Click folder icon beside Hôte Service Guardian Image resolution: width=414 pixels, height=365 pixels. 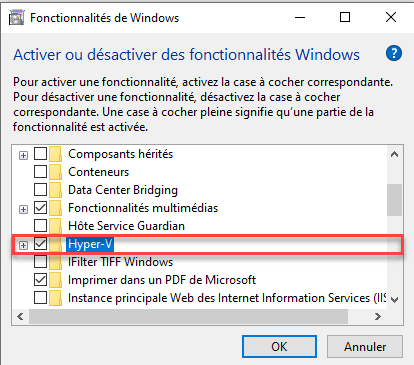click(55, 226)
